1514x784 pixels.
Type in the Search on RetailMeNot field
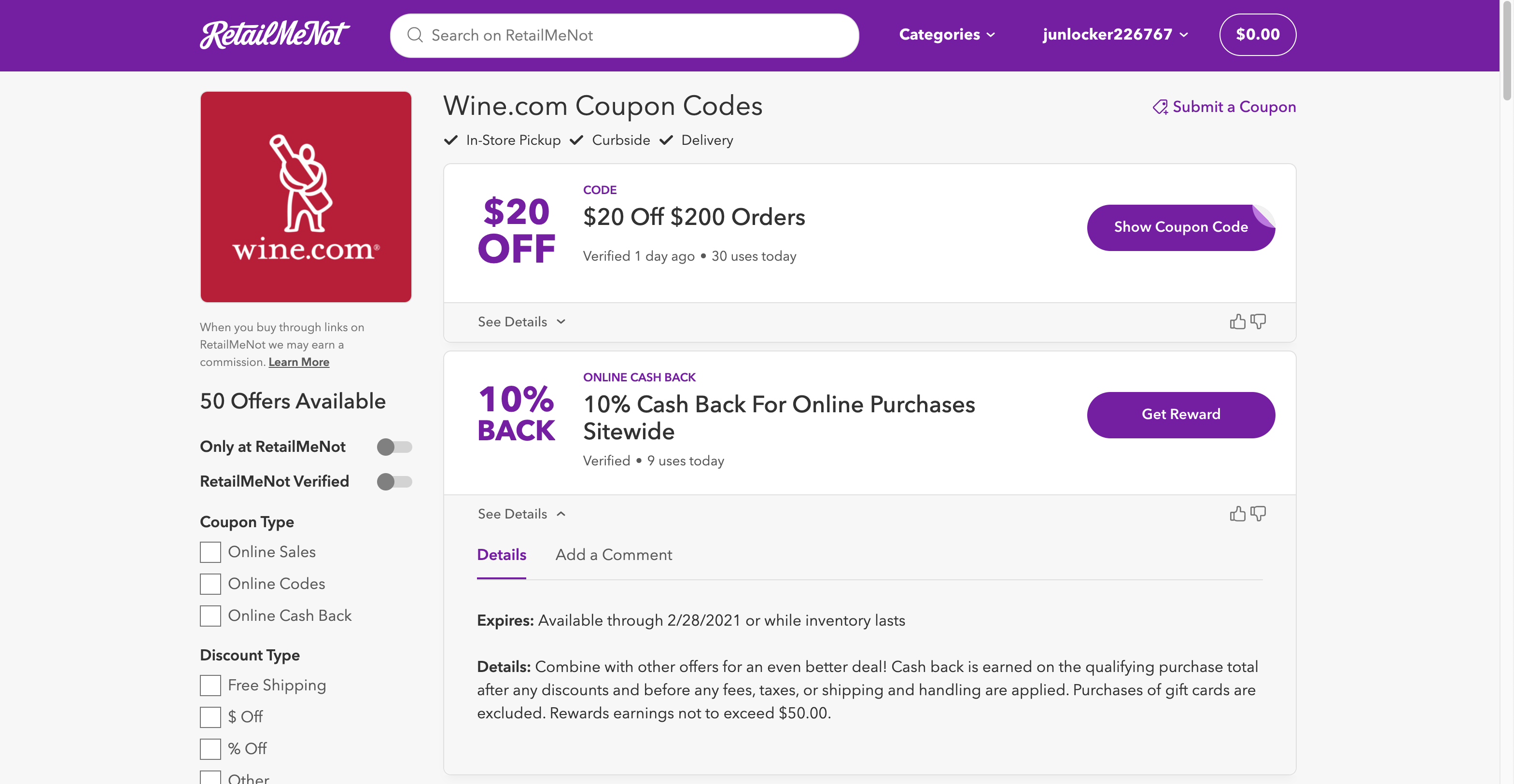[x=635, y=35]
